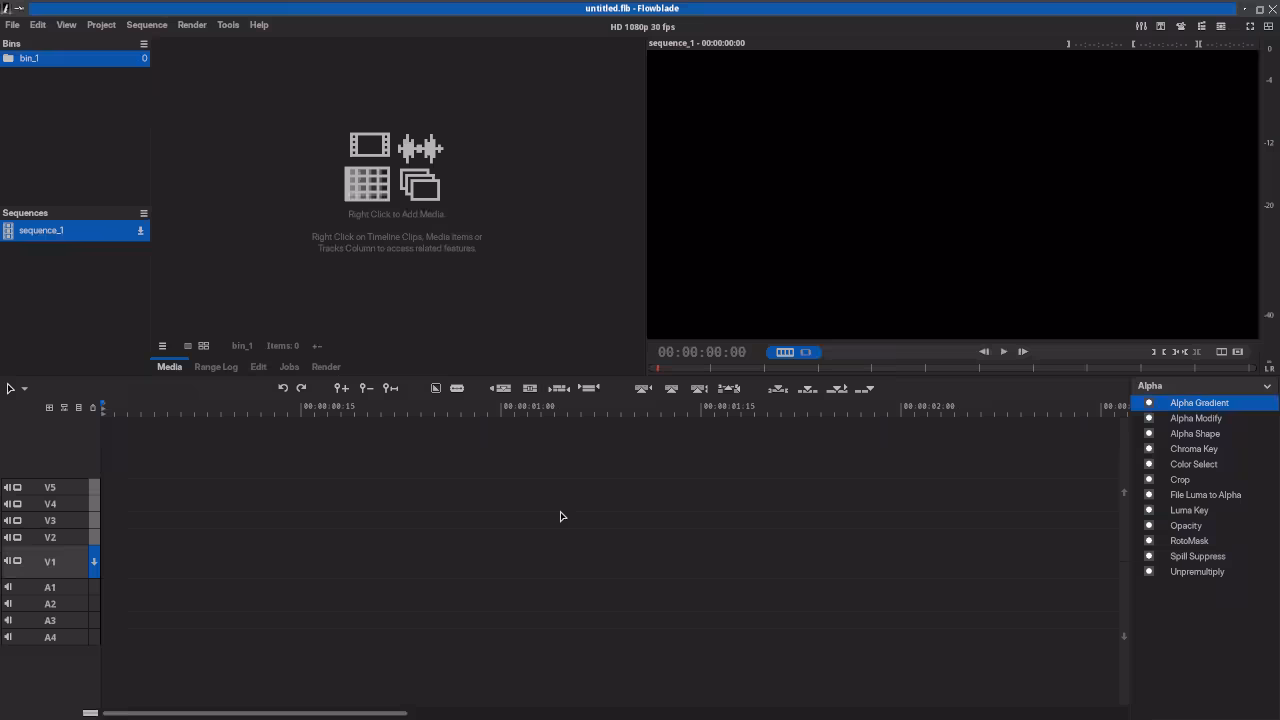1280x720 pixels.
Task: Toggle fullscreen mode icon
Action: coord(1250,26)
